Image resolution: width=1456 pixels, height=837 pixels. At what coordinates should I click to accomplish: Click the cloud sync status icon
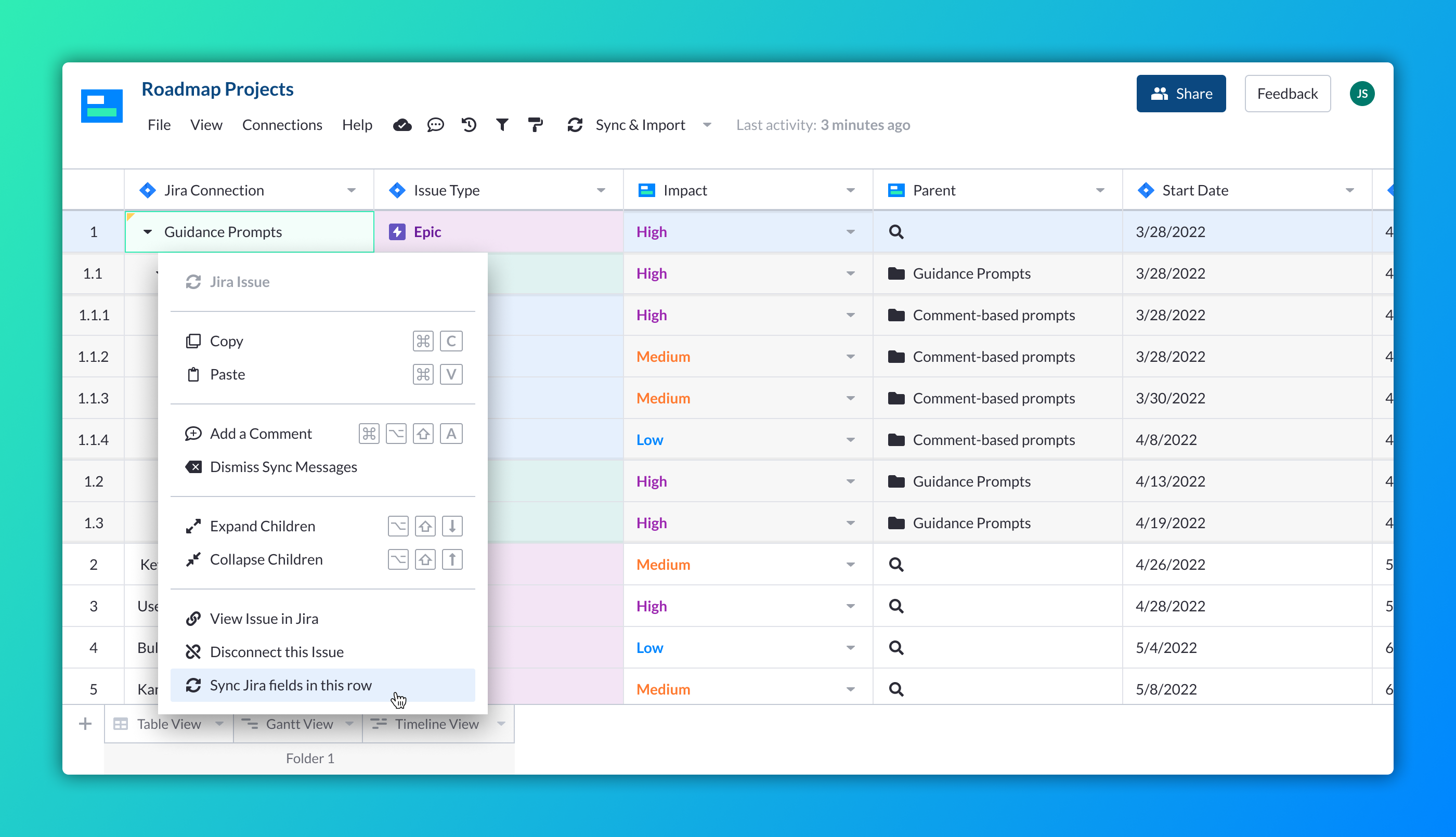[402, 125]
